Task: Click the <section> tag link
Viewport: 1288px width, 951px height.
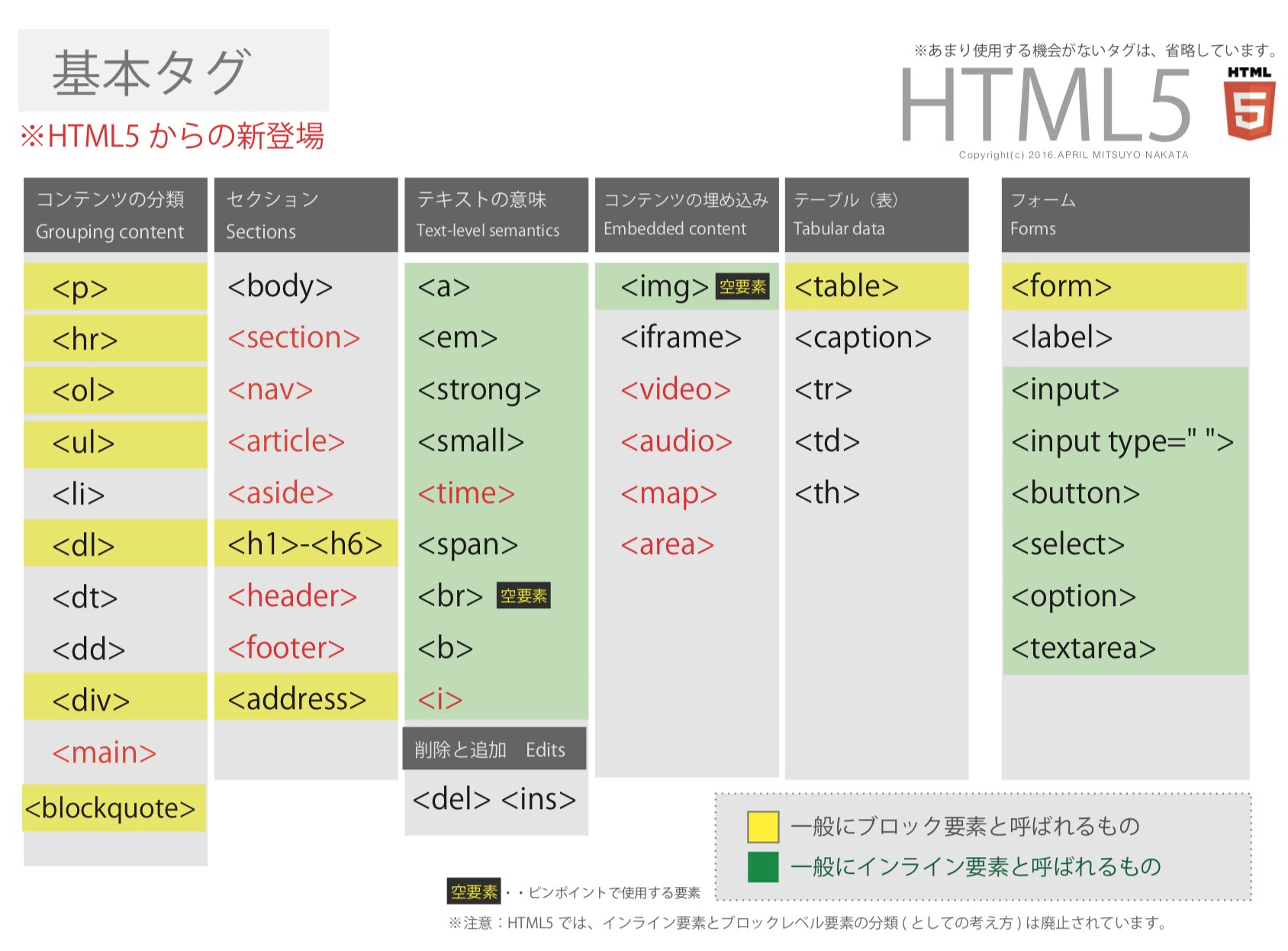Action: (x=295, y=338)
